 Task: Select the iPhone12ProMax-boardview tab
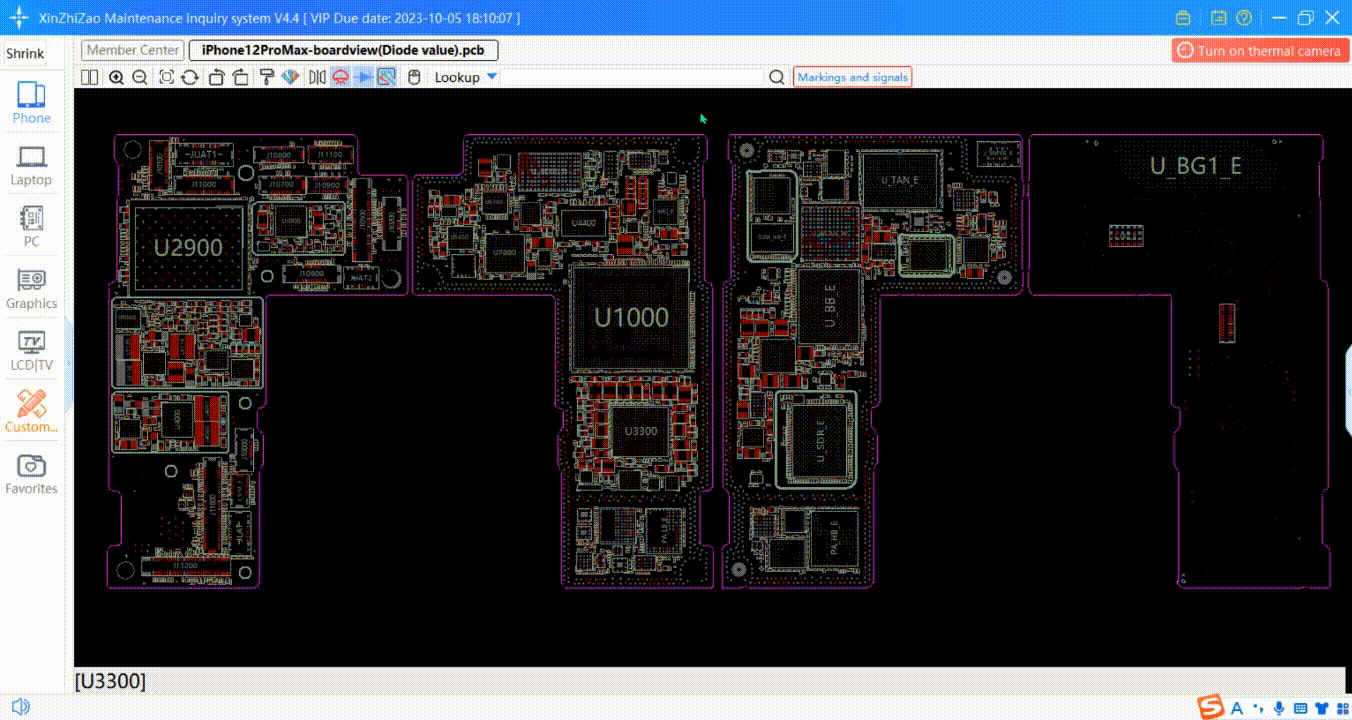[343, 50]
